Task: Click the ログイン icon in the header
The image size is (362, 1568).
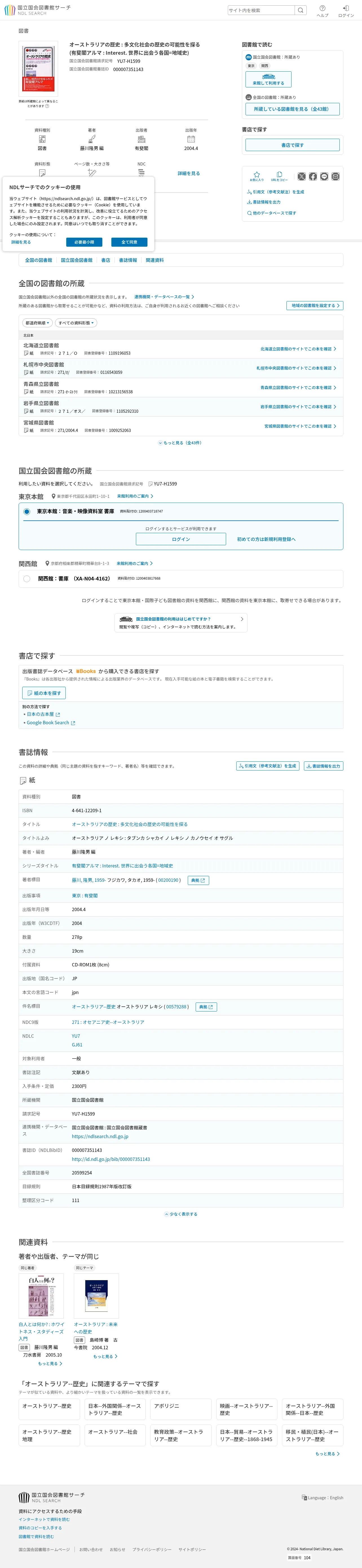Action: pyautogui.click(x=346, y=11)
